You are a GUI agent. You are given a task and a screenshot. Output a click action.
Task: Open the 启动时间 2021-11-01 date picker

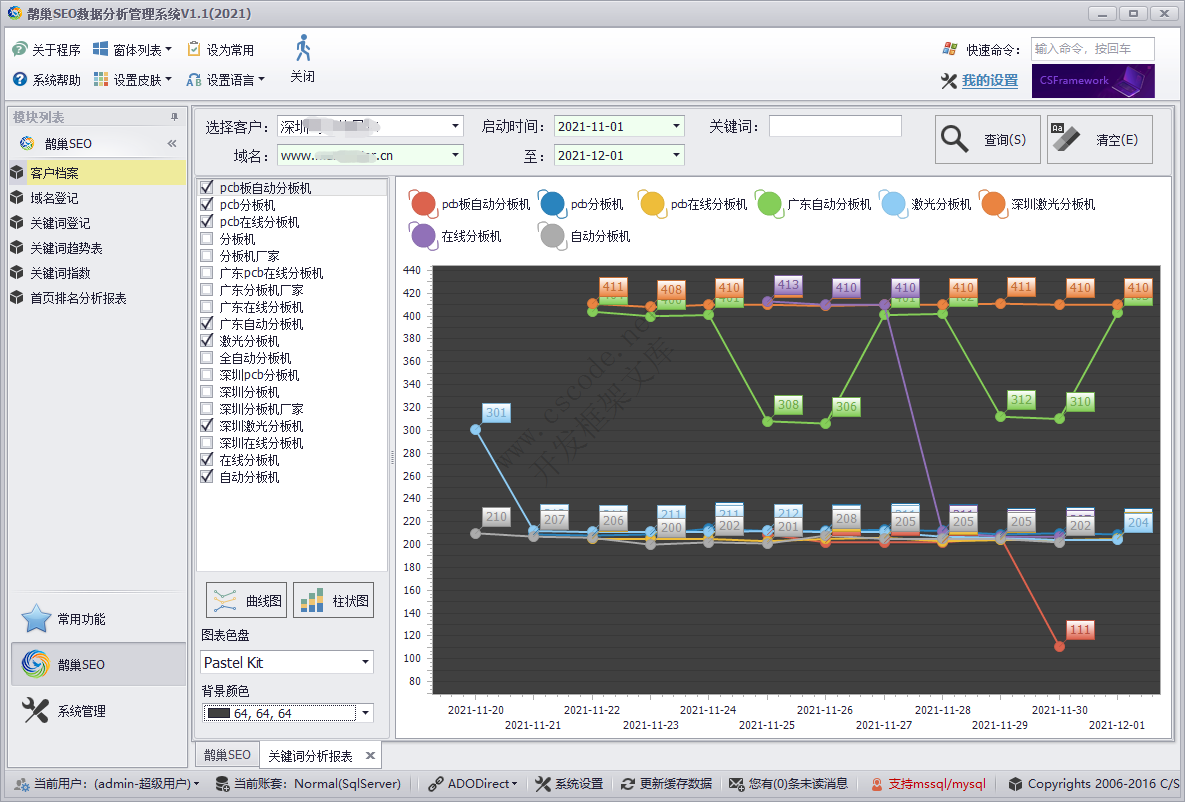pyautogui.click(x=676, y=126)
